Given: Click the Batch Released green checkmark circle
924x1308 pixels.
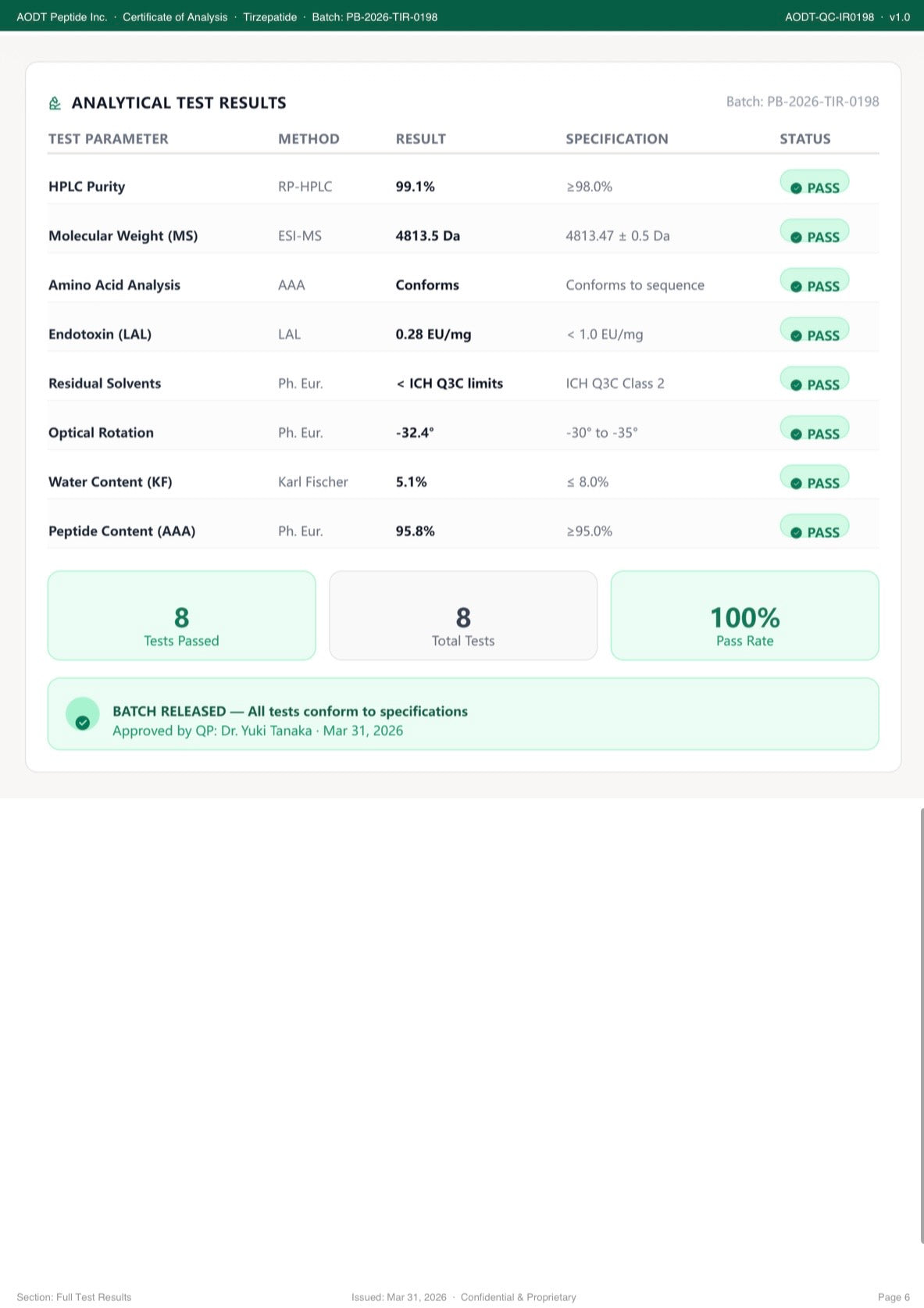Looking at the screenshot, I should pyautogui.click(x=83, y=714).
